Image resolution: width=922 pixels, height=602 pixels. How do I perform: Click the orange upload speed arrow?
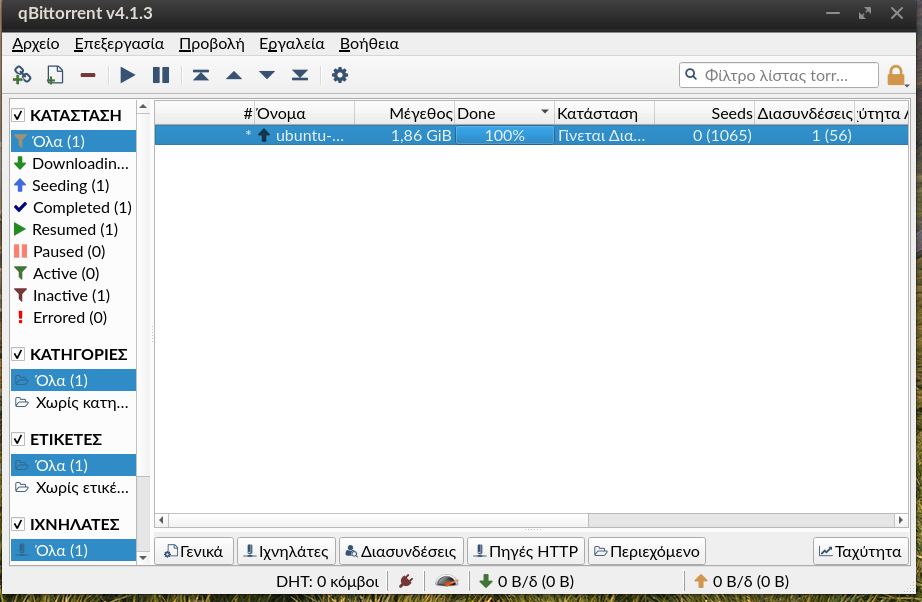click(700, 581)
